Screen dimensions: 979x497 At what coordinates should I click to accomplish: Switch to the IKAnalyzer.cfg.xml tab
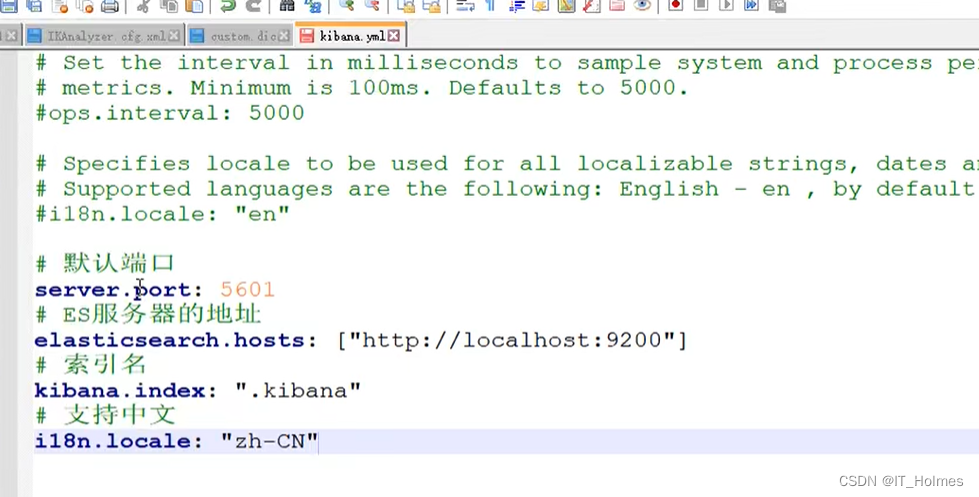105,36
